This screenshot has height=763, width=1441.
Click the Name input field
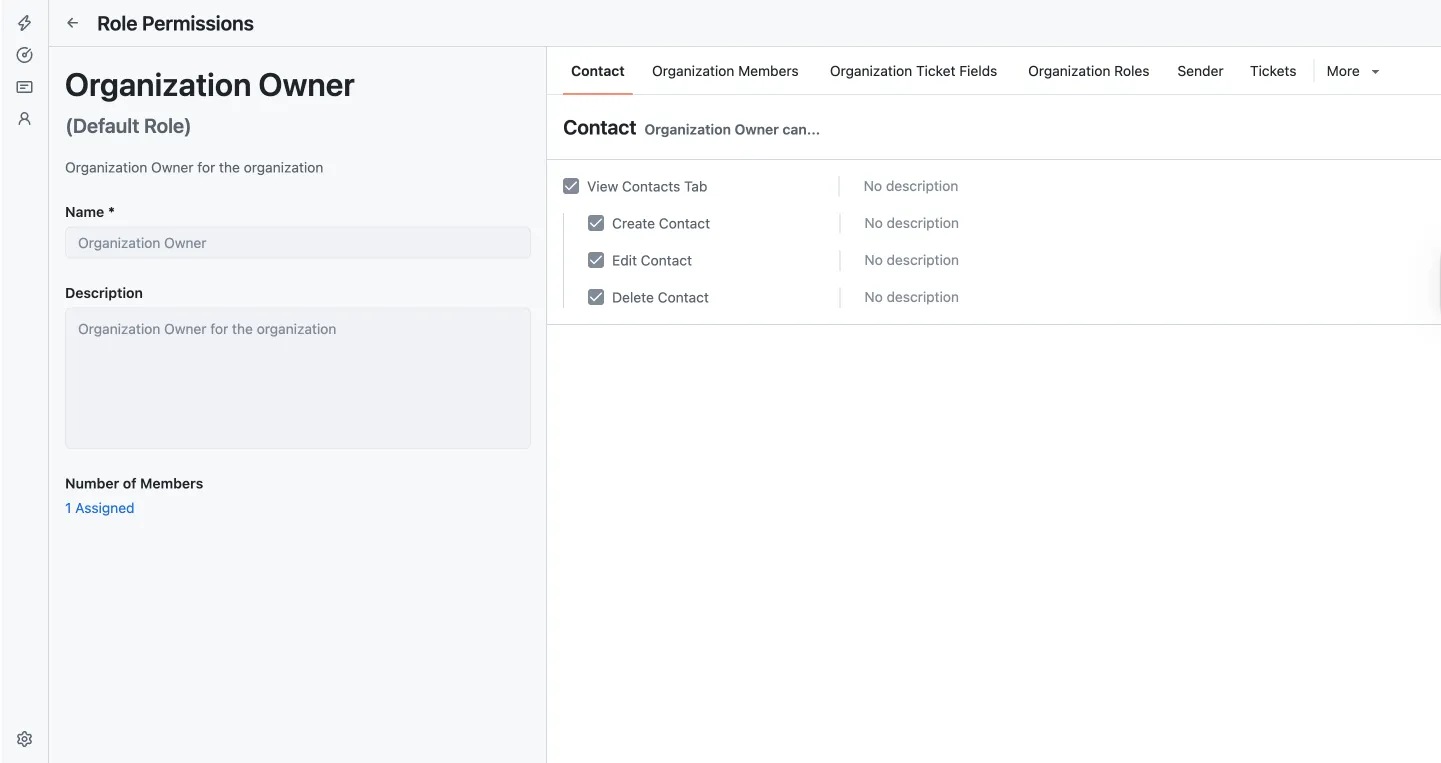[x=297, y=242]
